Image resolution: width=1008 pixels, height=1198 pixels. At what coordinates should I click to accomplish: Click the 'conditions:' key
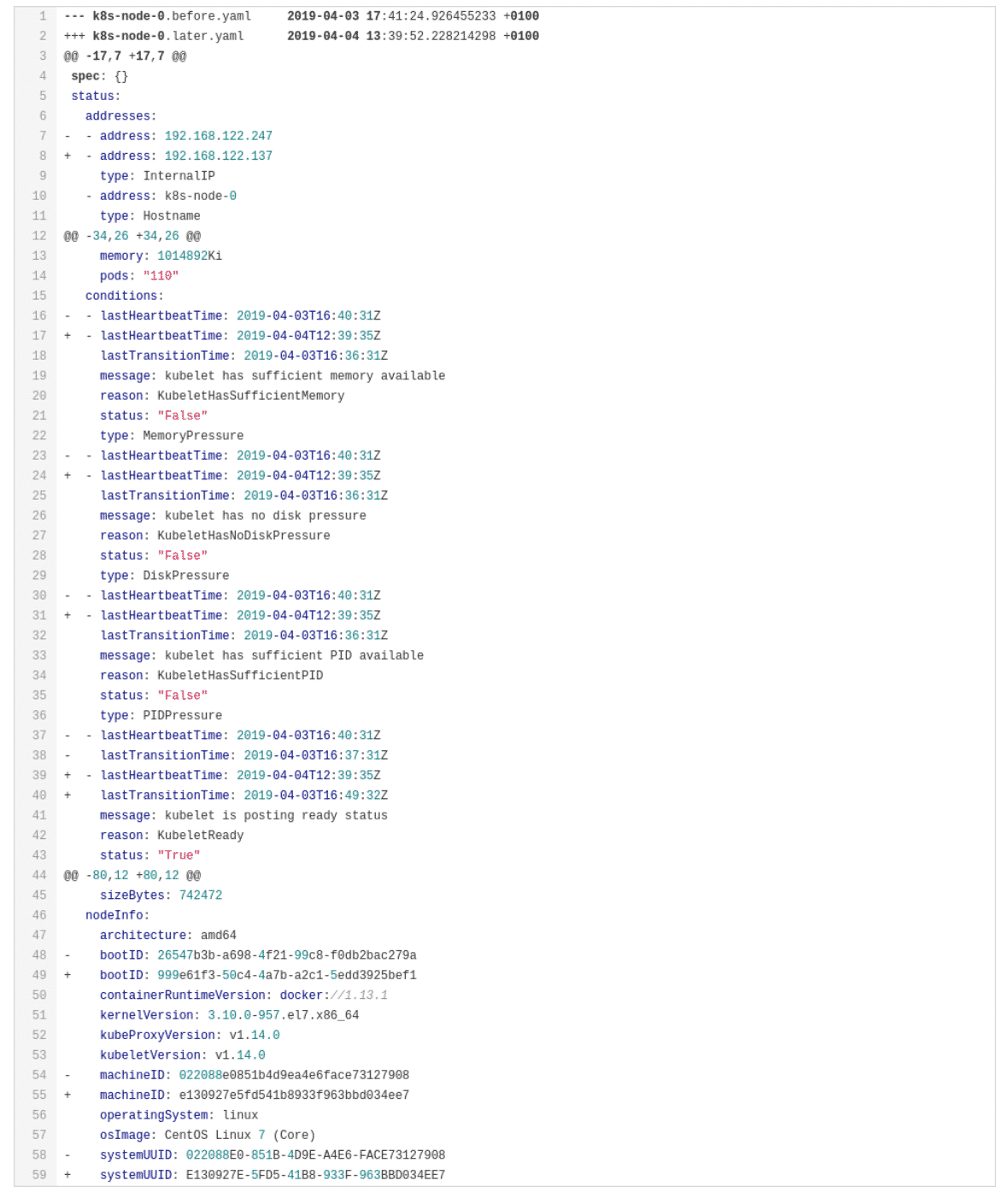[x=125, y=296]
